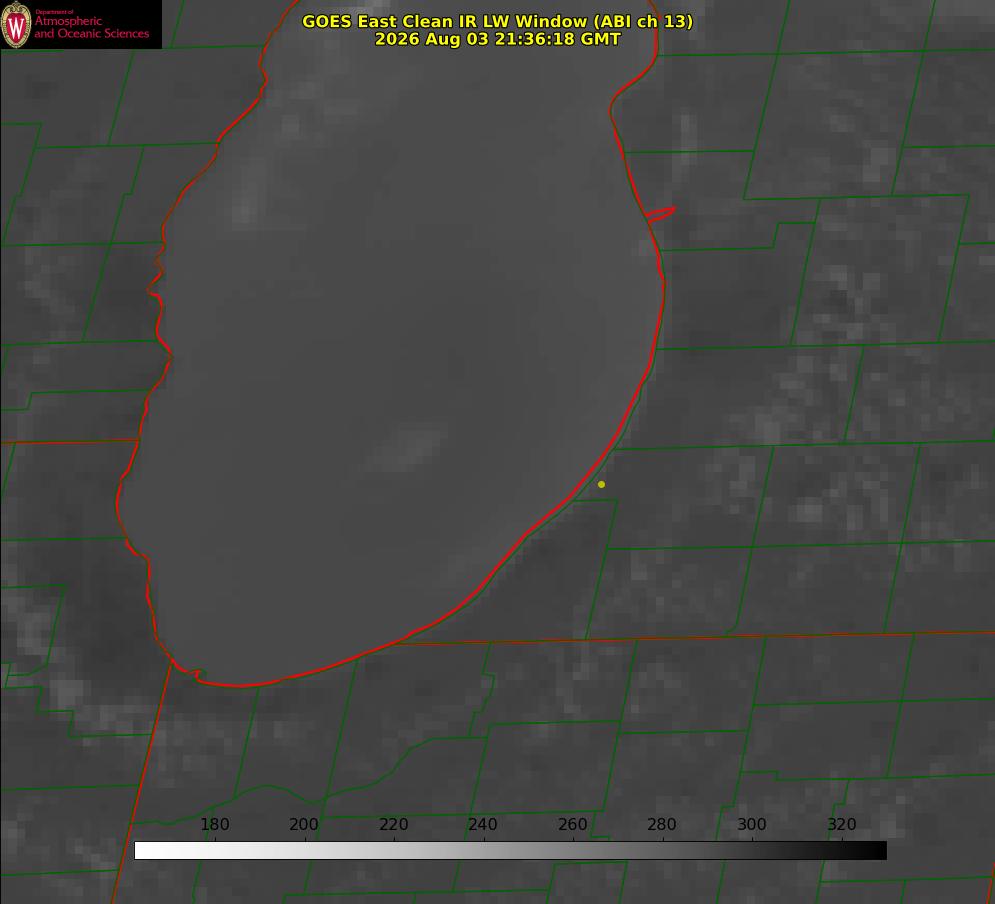Click the 260 label on the colorbar
The width and height of the screenshot is (995, 904).
pos(572,824)
